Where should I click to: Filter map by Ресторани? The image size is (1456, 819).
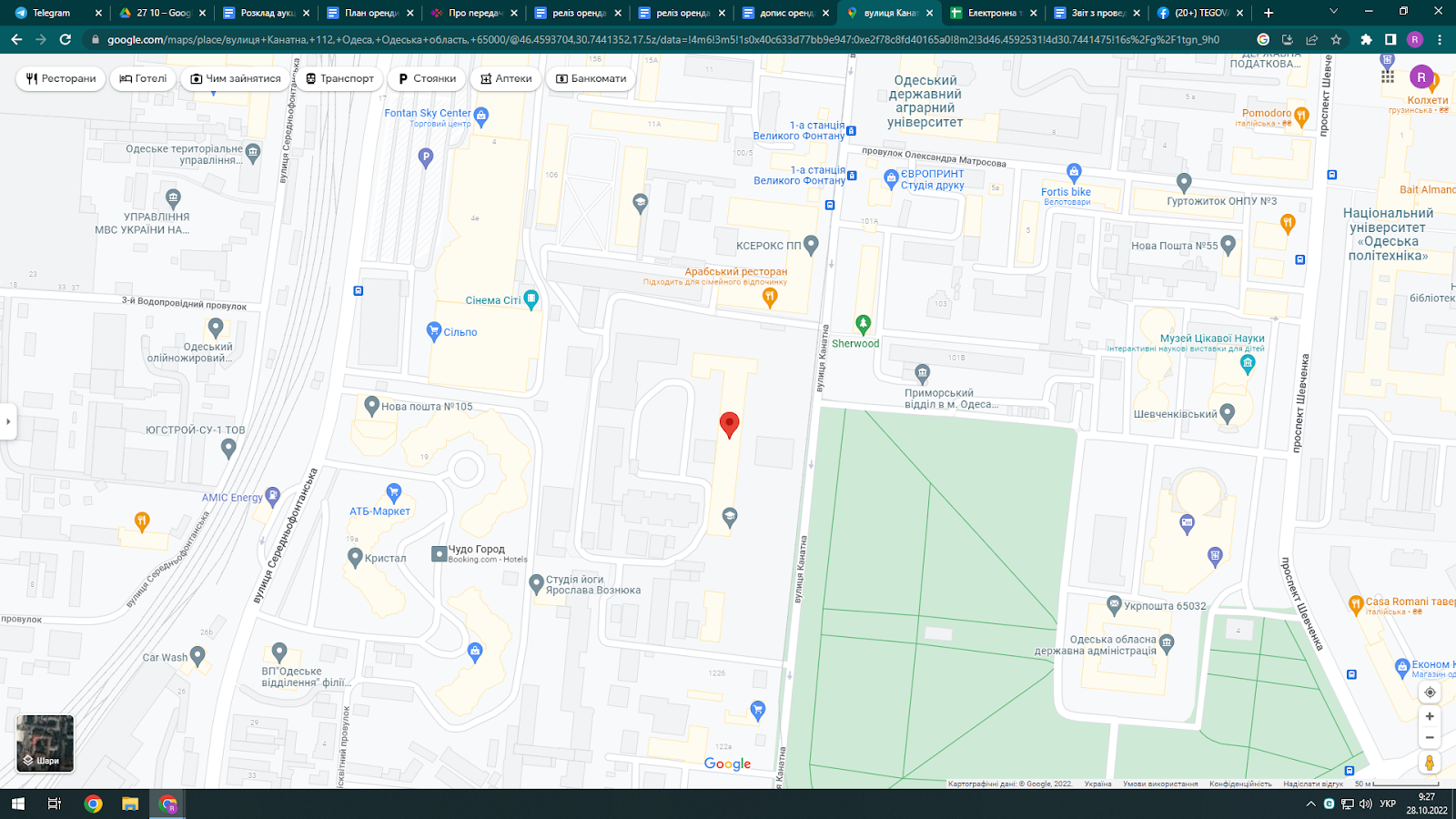click(x=61, y=78)
